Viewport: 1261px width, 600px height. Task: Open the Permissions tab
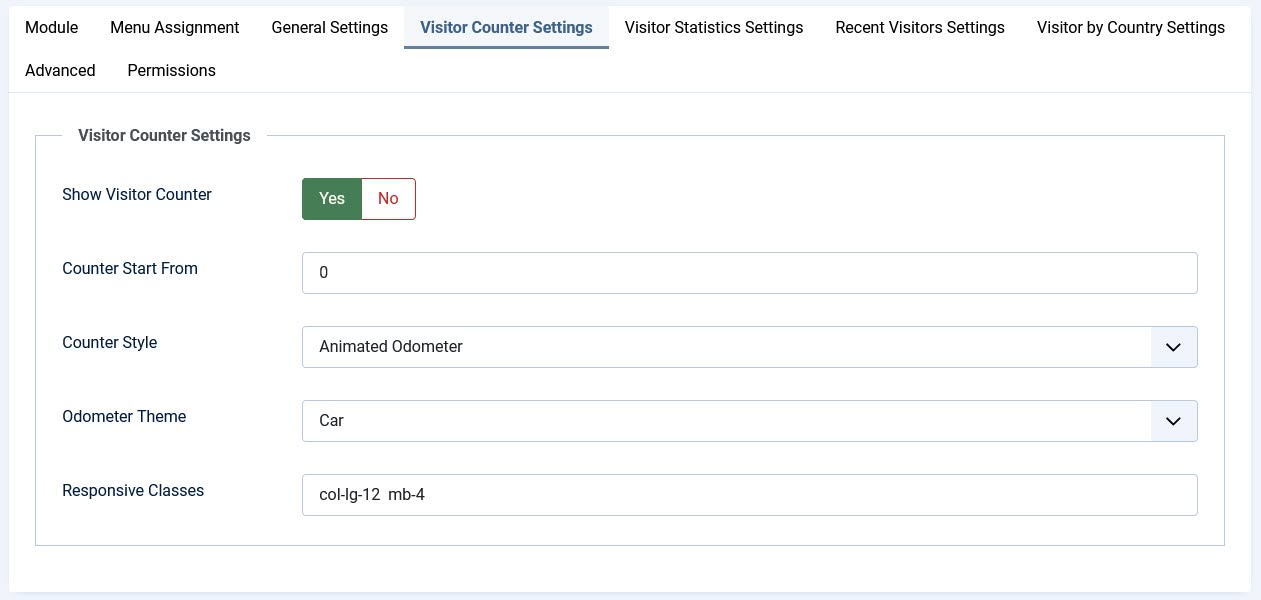(x=171, y=71)
